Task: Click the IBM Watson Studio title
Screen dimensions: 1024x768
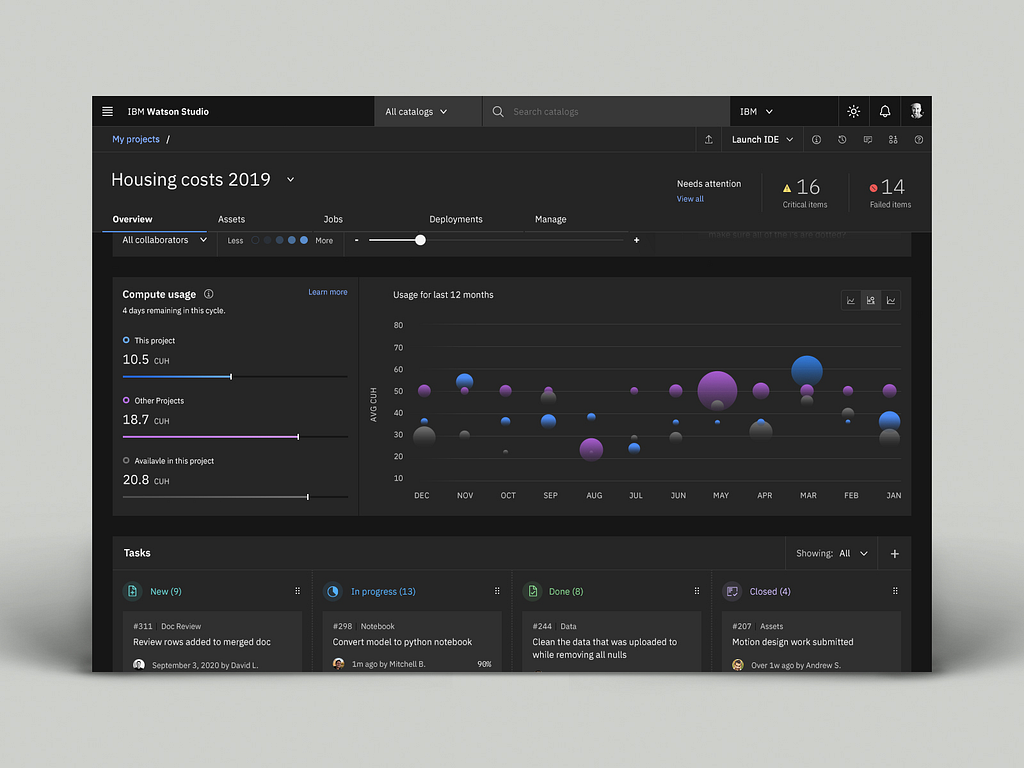Action: pos(168,112)
